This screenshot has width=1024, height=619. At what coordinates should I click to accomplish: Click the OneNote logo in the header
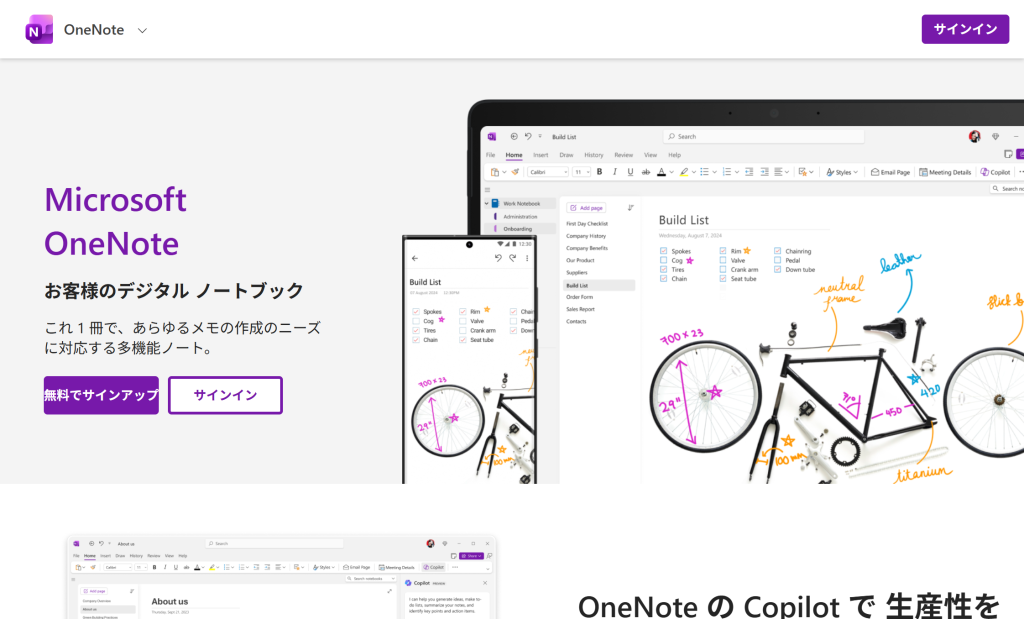pos(40,30)
